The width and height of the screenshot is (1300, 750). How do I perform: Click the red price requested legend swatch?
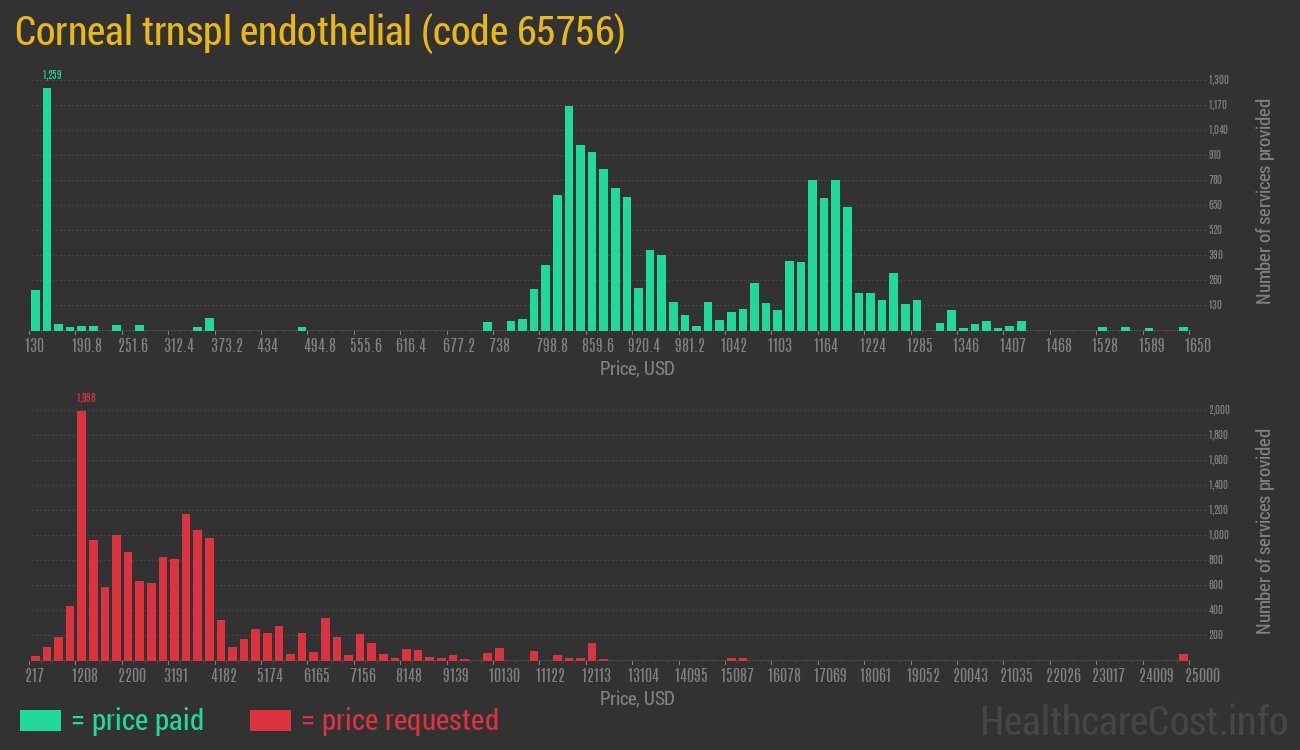[270, 720]
